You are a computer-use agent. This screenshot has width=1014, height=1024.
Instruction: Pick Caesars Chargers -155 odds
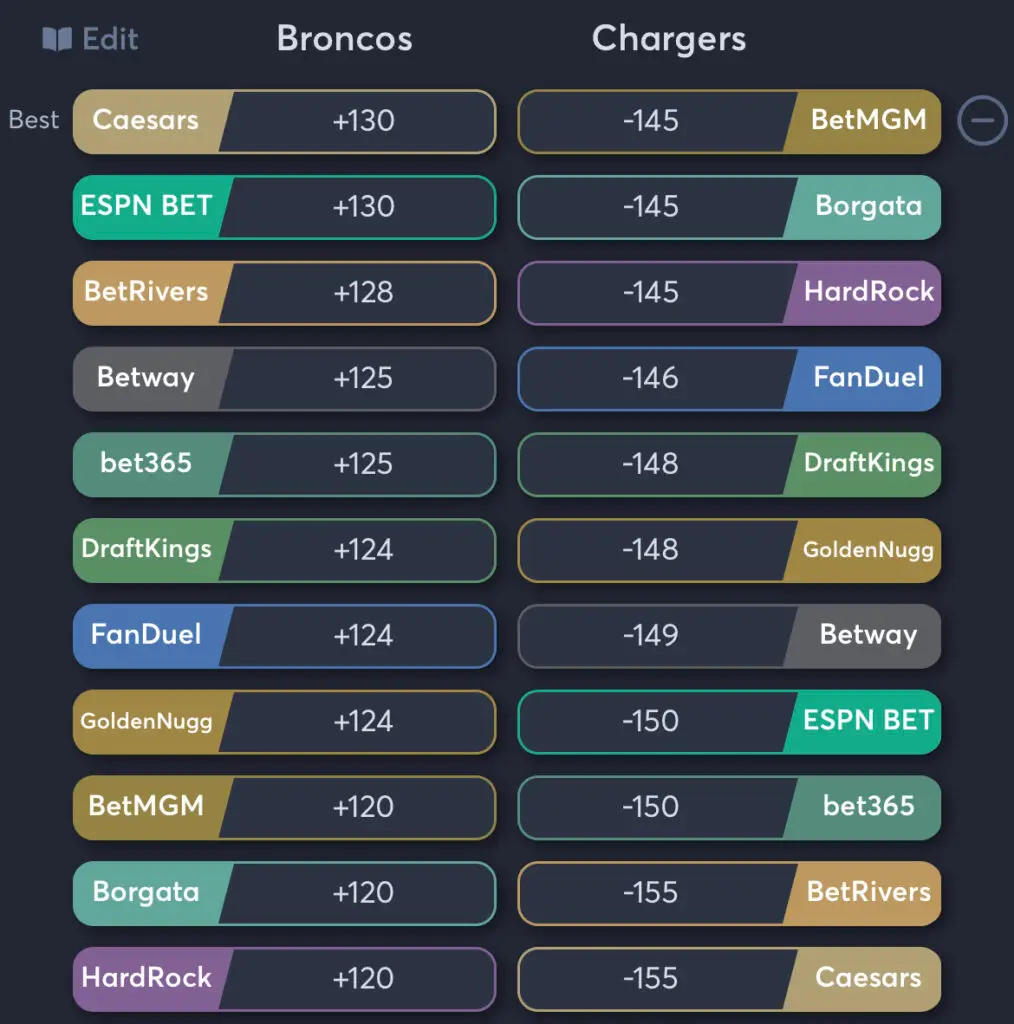[729, 979]
